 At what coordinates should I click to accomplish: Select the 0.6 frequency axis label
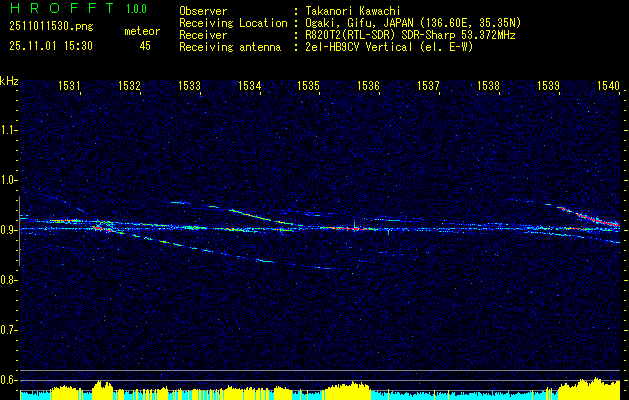[x=7, y=380]
